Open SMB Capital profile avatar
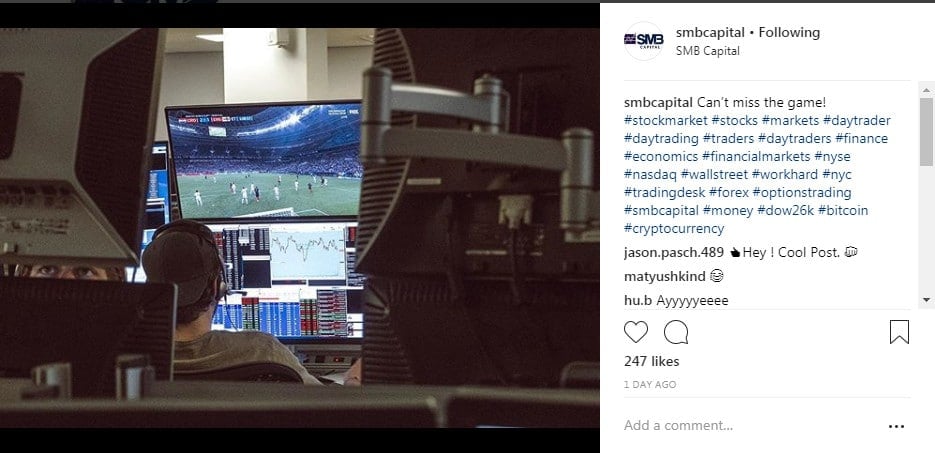 click(x=644, y=41)
